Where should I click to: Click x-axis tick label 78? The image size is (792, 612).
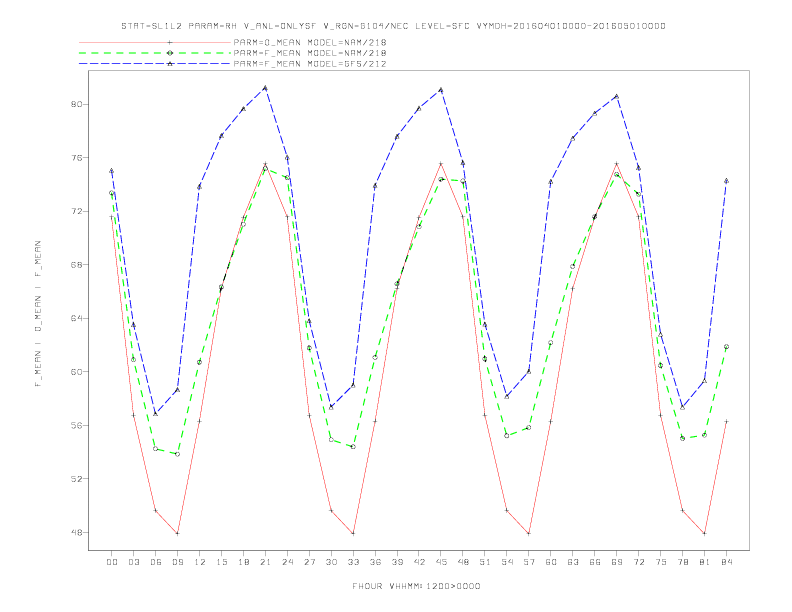(682, 562)
